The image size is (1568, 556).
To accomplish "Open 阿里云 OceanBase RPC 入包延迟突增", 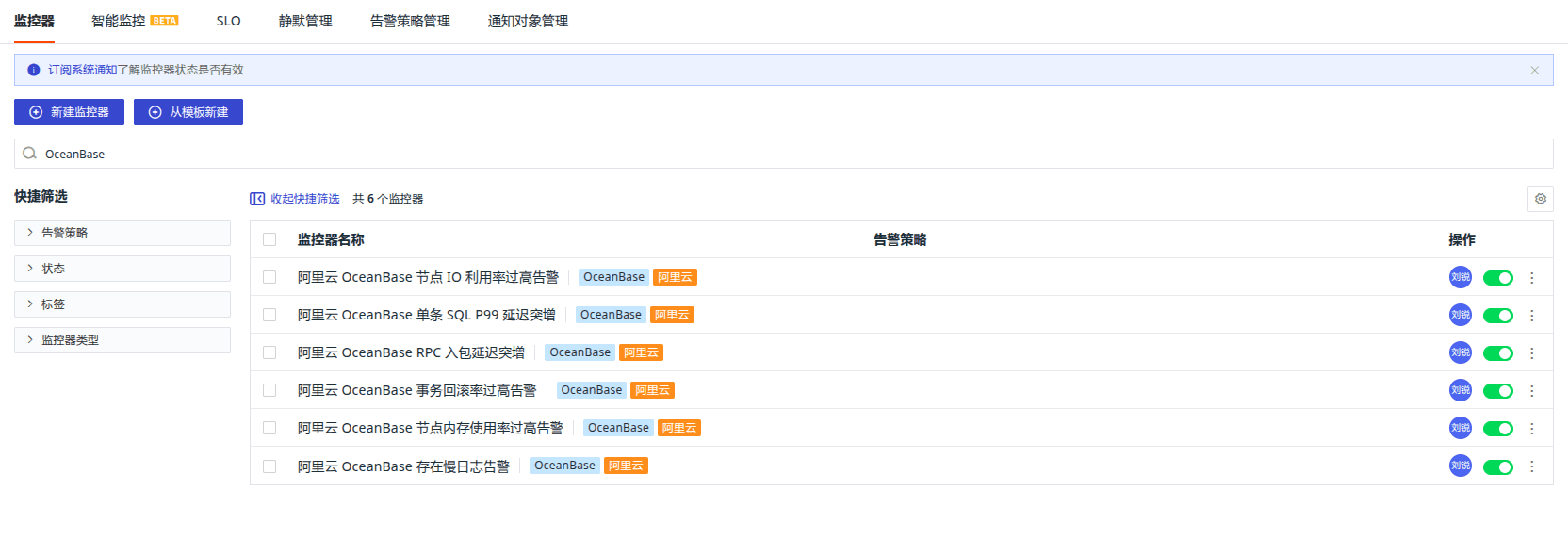I will tap(411, 352).
